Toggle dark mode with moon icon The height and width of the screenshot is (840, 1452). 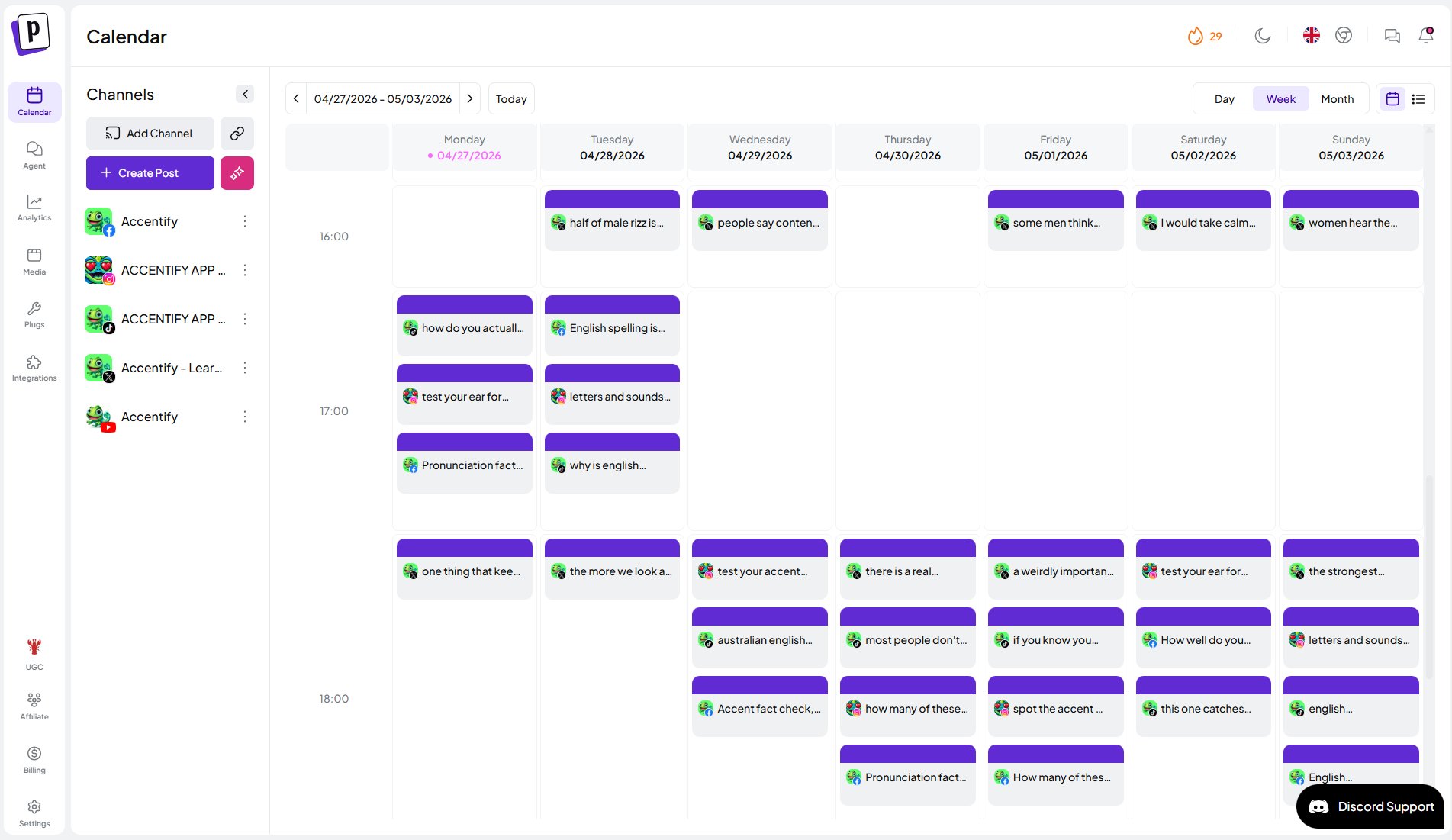[1263, 36]
